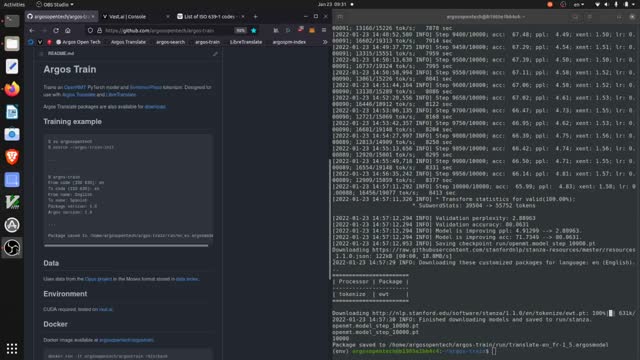View site security lock info

(99, 30)
